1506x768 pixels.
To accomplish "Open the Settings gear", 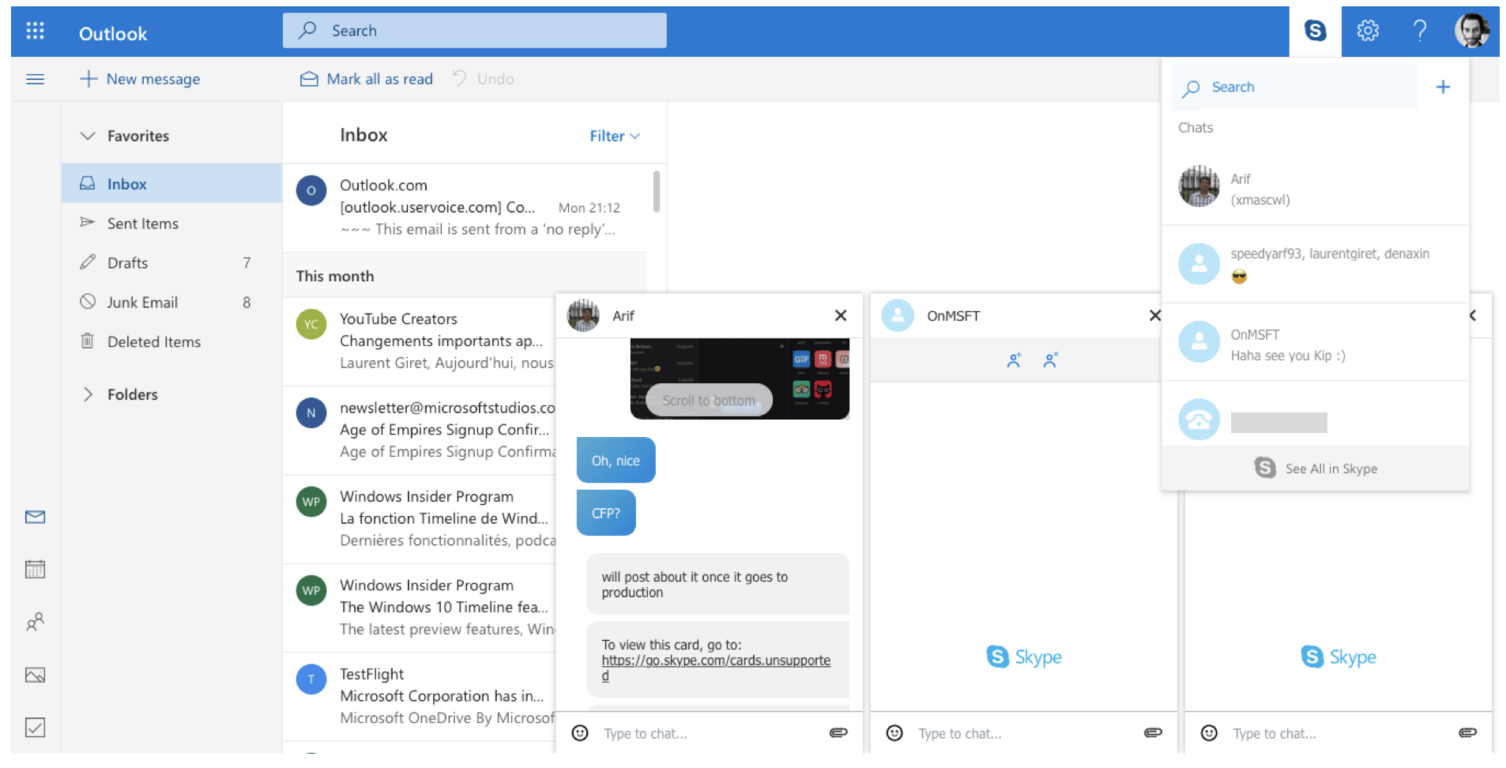I will point(1367,31).
